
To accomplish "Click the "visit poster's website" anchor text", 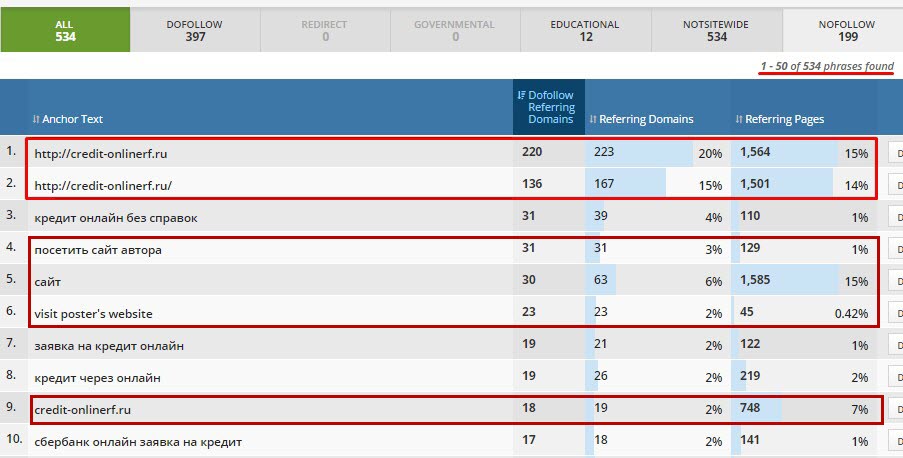I will pos(93,313).
